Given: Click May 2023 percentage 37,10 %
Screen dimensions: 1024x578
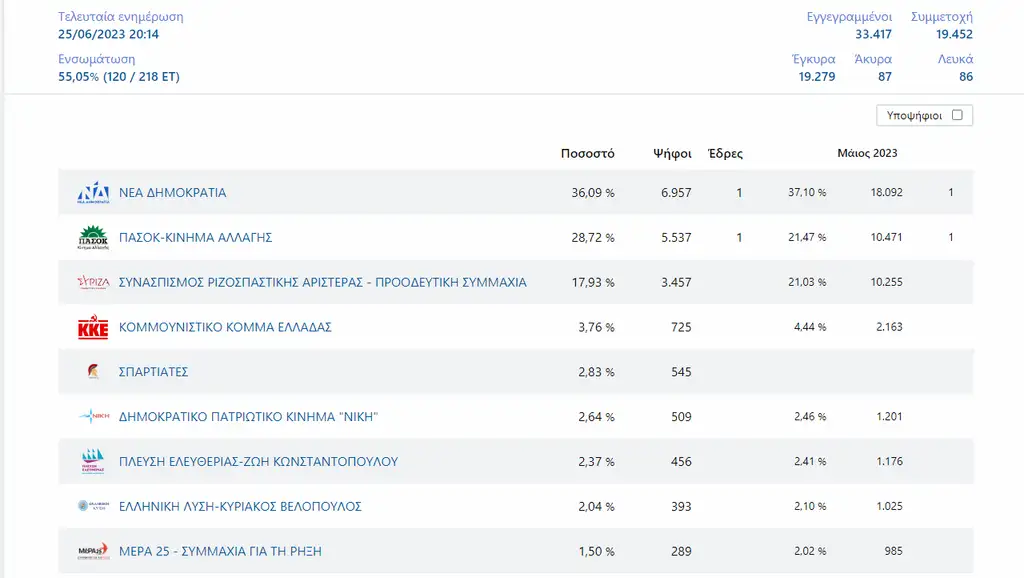Looking at the screenshot, I should pyautogui.click(x=807, y=192).
